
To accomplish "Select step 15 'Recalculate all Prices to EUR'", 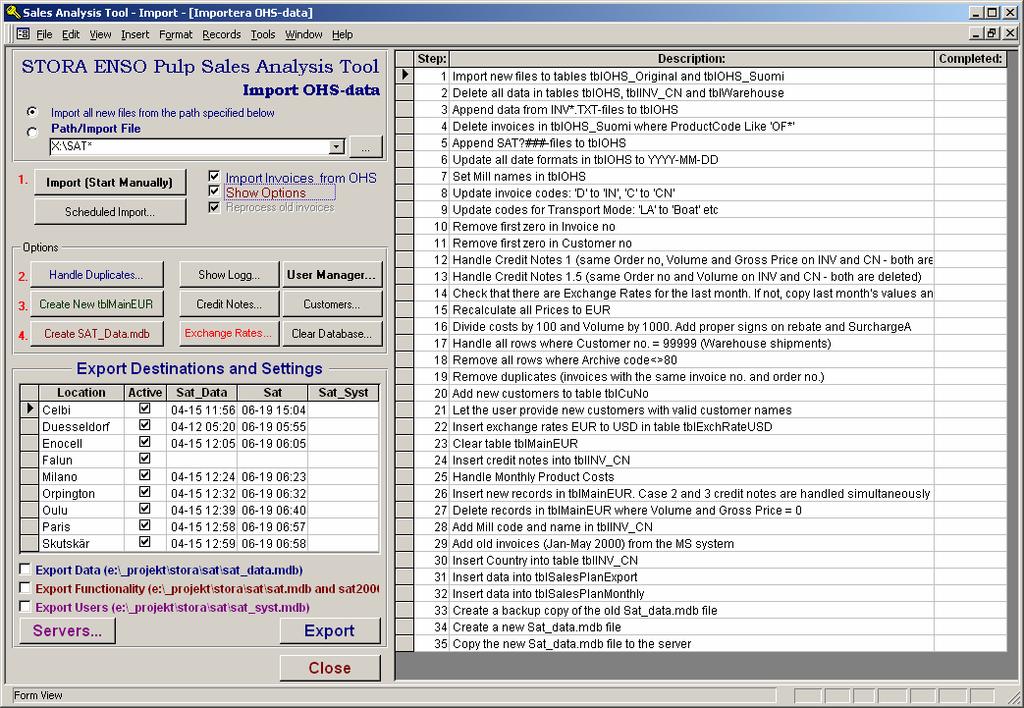I will click(692, 310).
